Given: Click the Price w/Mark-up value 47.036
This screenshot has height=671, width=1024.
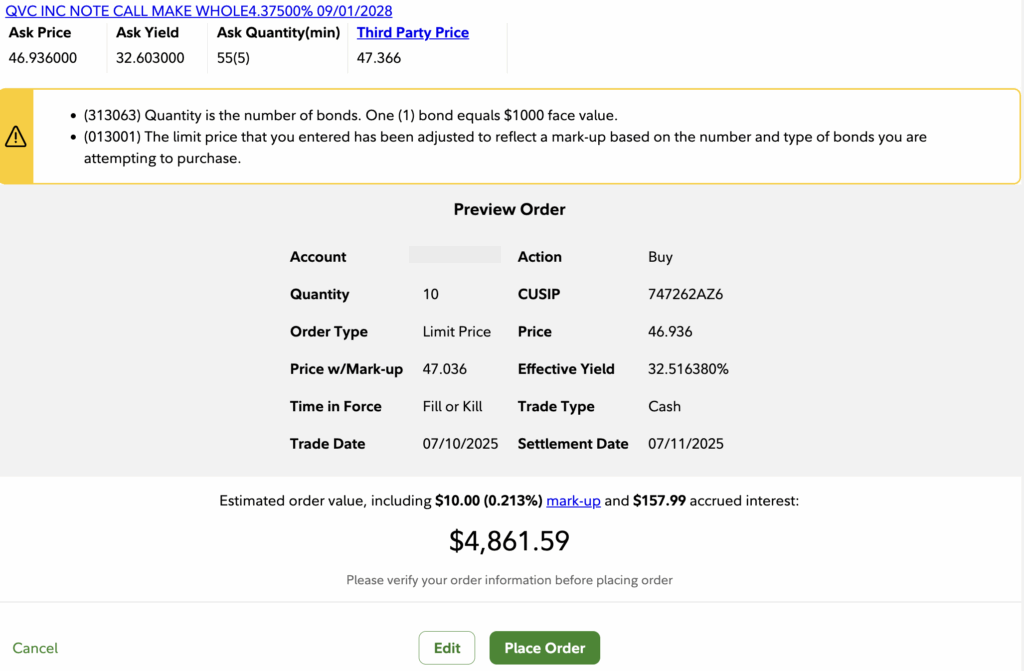Looking at the screenshot, I should [445, 368].
